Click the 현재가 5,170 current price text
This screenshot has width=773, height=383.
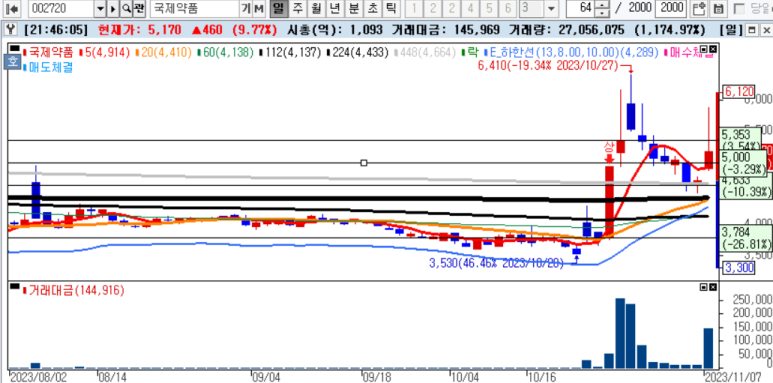(140, 30)
